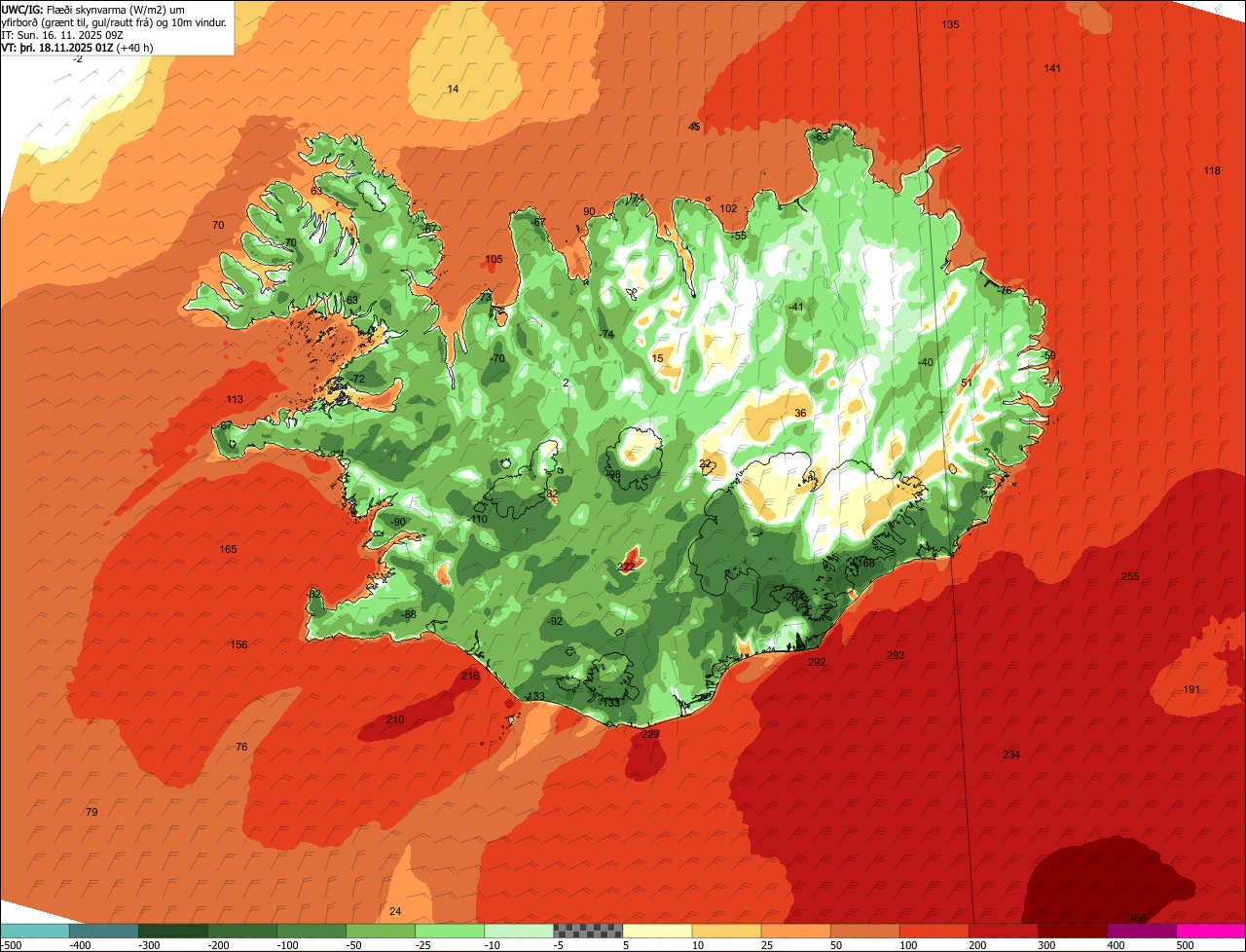Click the map value '24'
Screen dimensions: 1246x952
[394, 912]
